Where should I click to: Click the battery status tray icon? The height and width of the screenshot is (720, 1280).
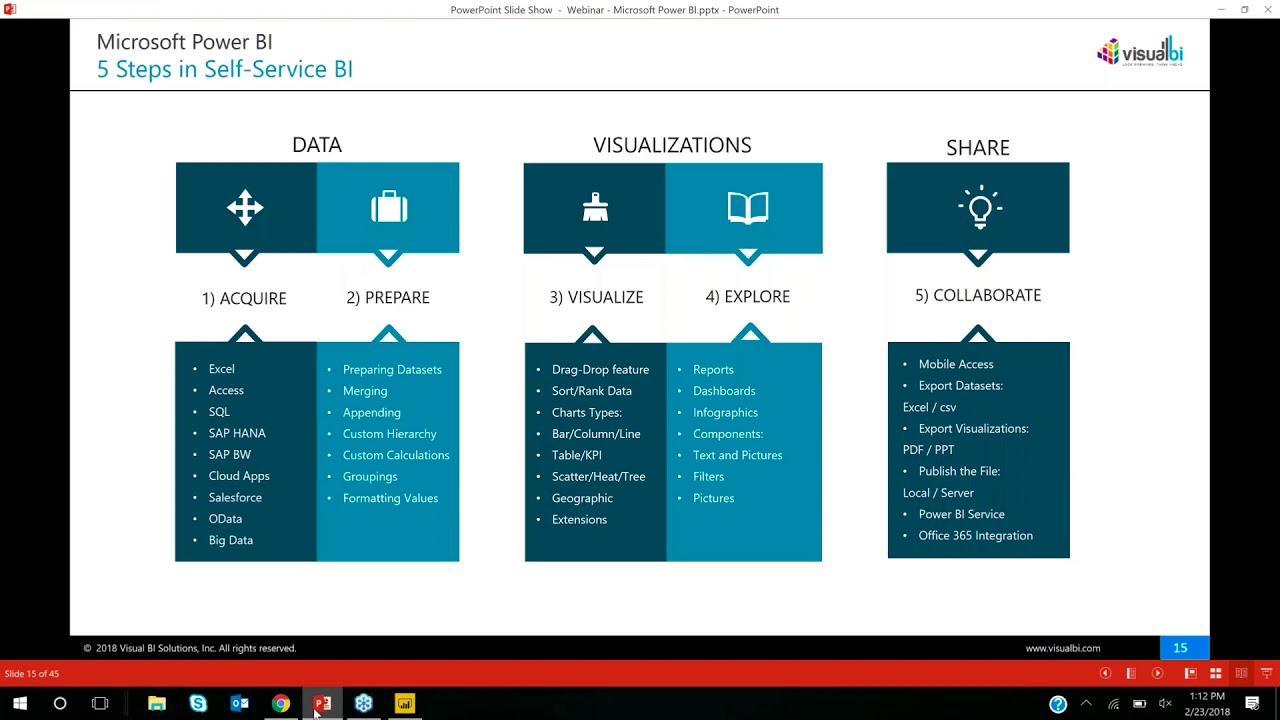1139,704
